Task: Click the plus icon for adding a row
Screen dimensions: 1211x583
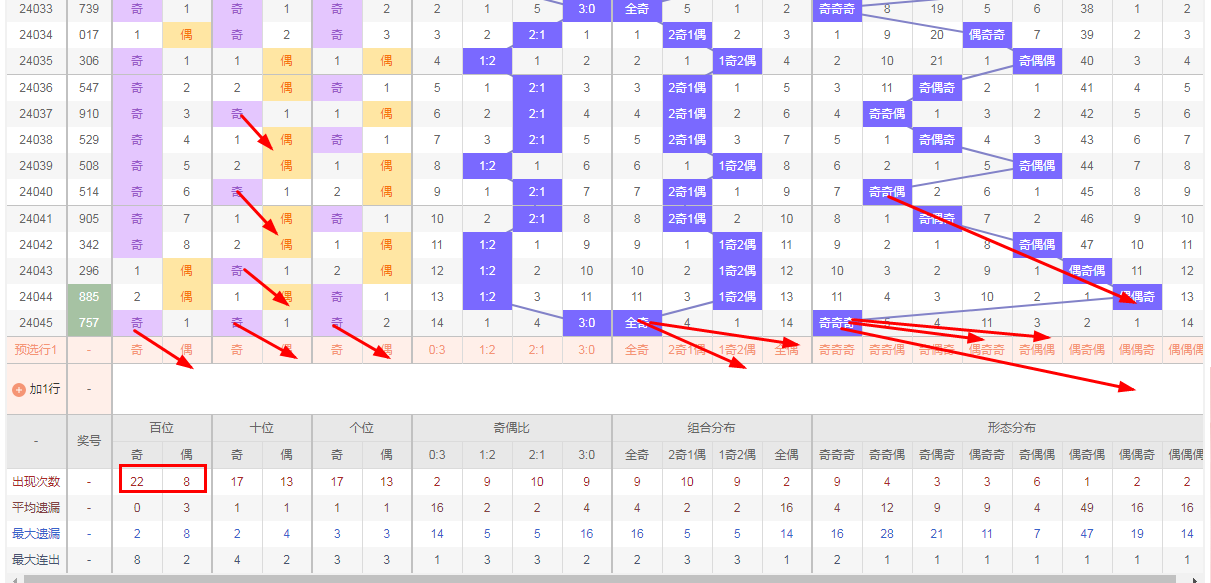Action: pyautogui.click(x=19, y=389)
